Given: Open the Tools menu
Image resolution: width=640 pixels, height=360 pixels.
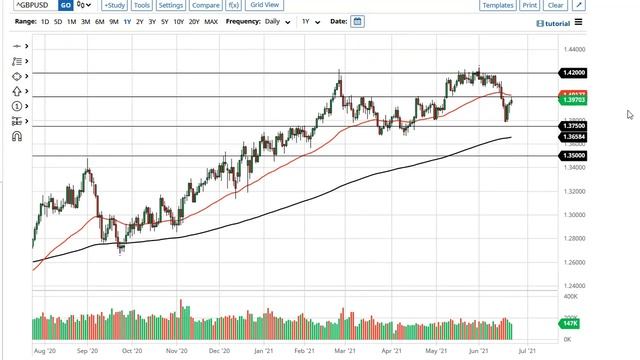Looking at the screenshot, I should 142,5.
